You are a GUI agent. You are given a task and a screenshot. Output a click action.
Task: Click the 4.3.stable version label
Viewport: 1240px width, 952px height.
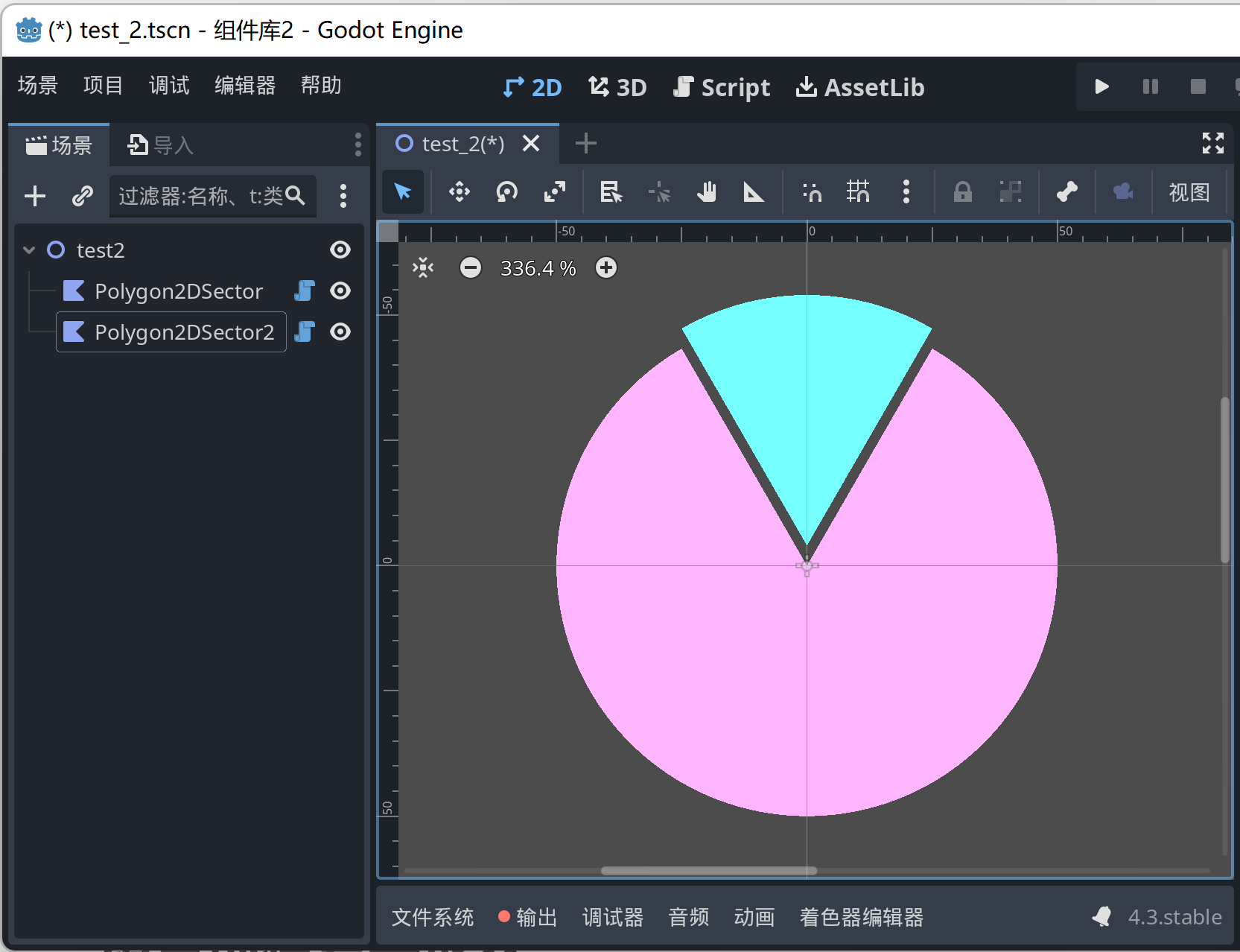(x=1175, y=917)
